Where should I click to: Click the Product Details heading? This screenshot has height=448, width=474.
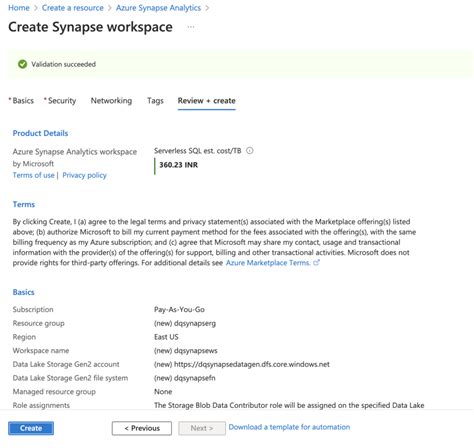(x=40, y=133)
